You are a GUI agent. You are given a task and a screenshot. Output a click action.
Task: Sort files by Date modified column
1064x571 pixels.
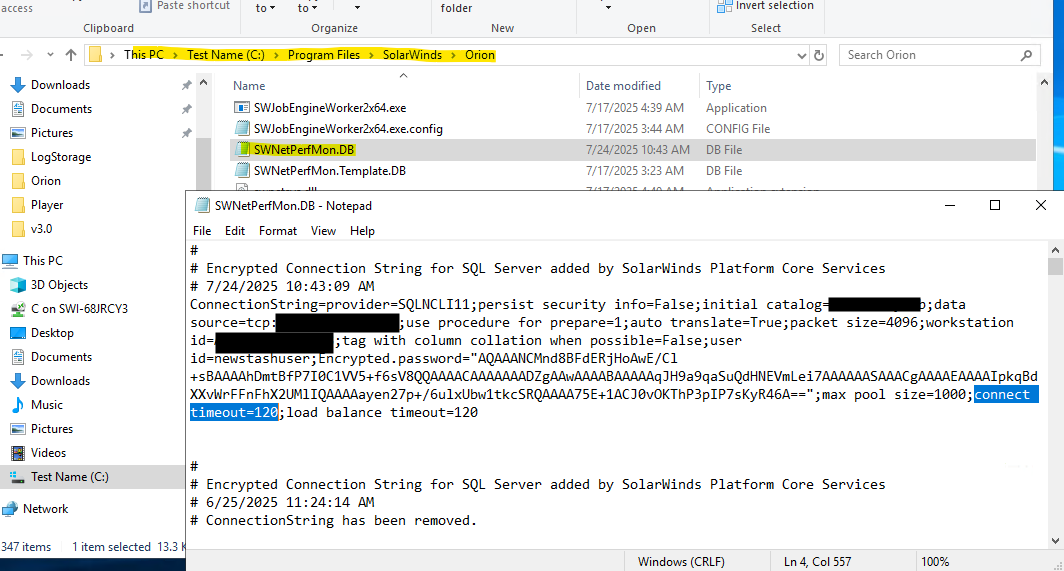(623, 86)
